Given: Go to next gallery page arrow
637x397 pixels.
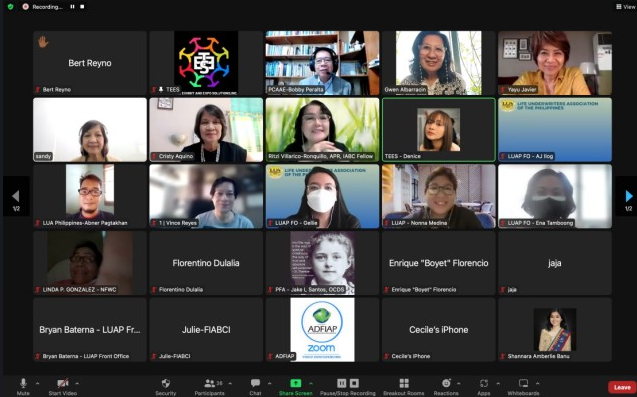Looking at the screenshot, I should click(628, 196).
